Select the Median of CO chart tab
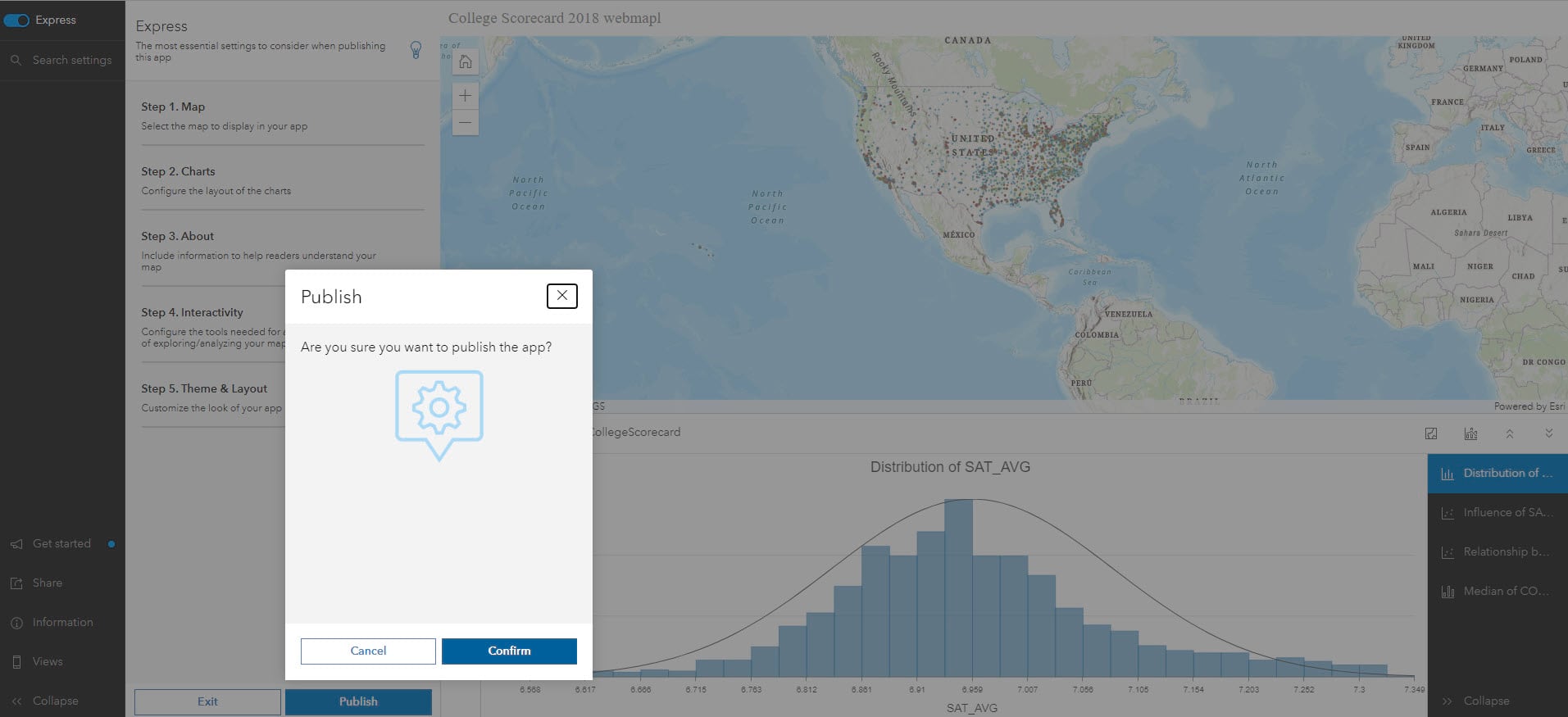 [x=1498, y=591]
